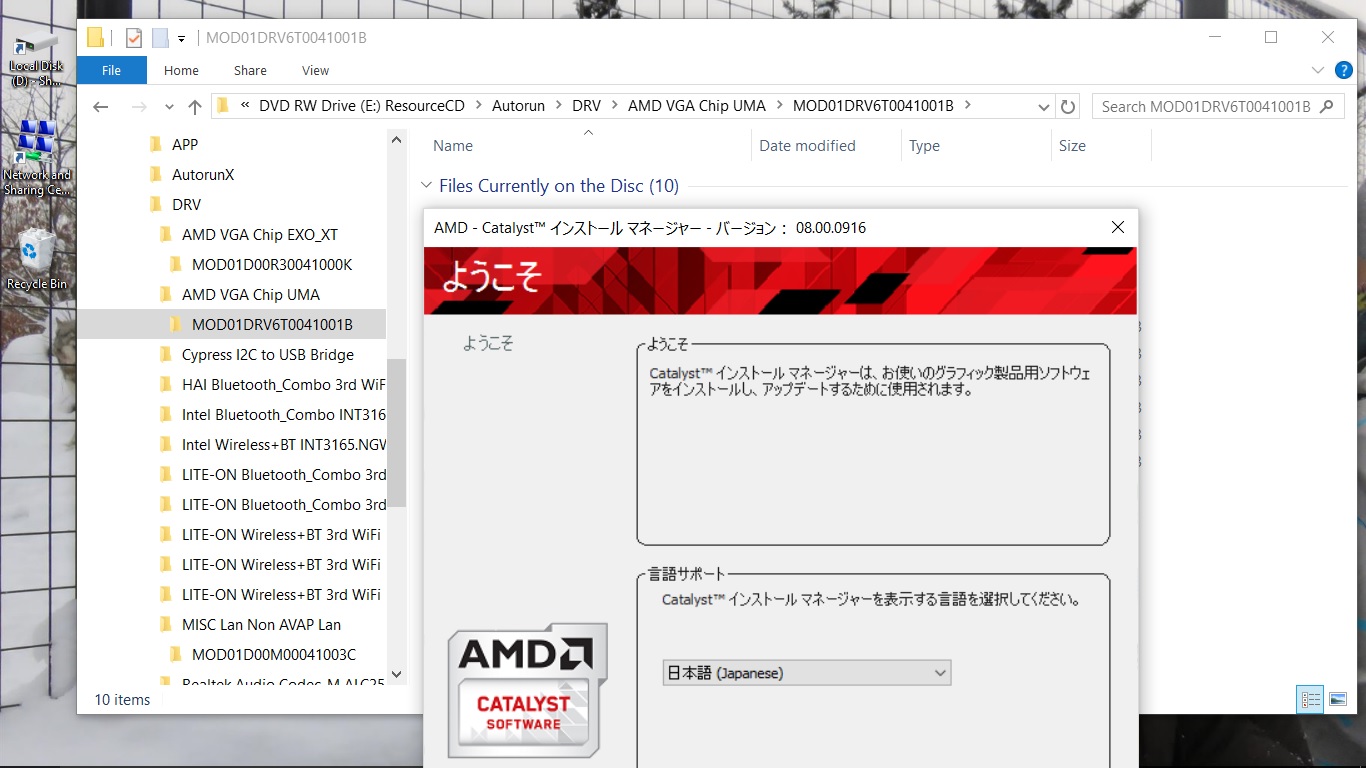Click the Explorer forward arrow

point(139,107)
